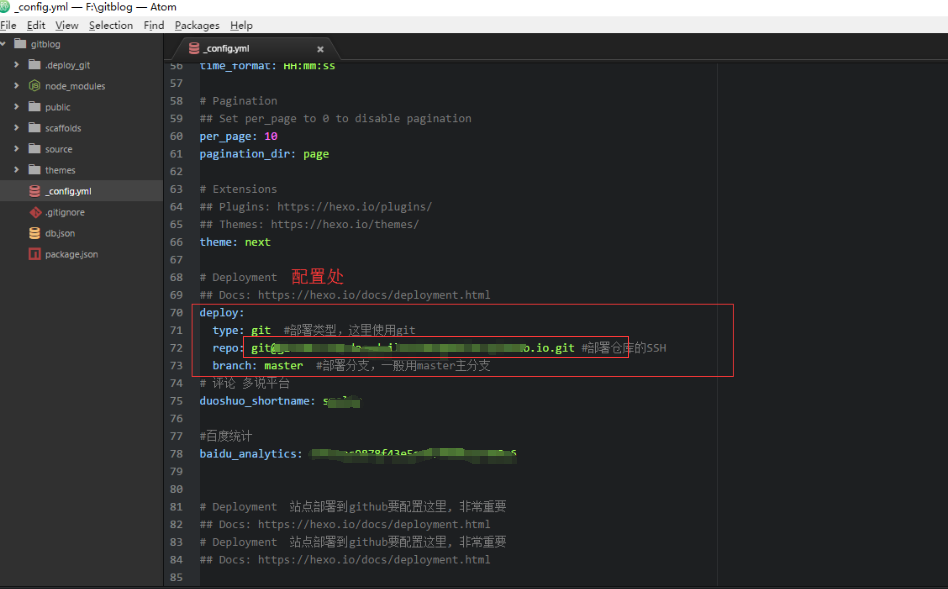The width and height of the screenshot is (948, 589).
Task: Click the public folder icon
Action: point(34,106)
